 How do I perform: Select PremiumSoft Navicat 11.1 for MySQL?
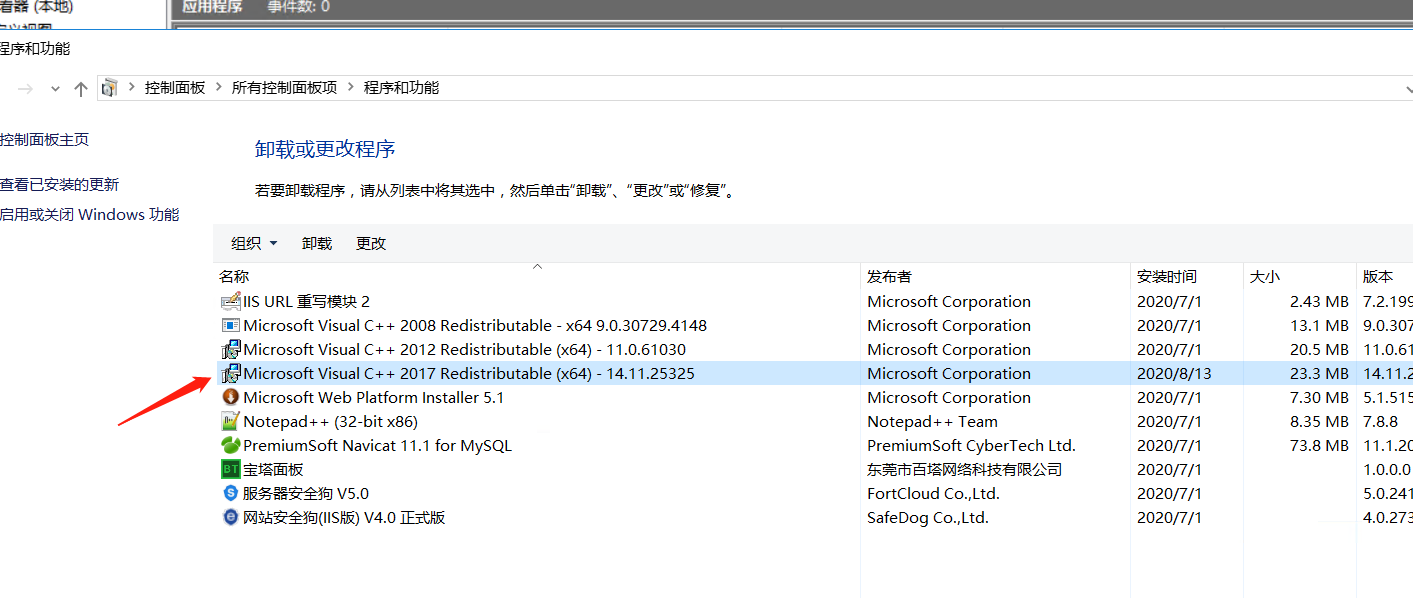[377, 445]
